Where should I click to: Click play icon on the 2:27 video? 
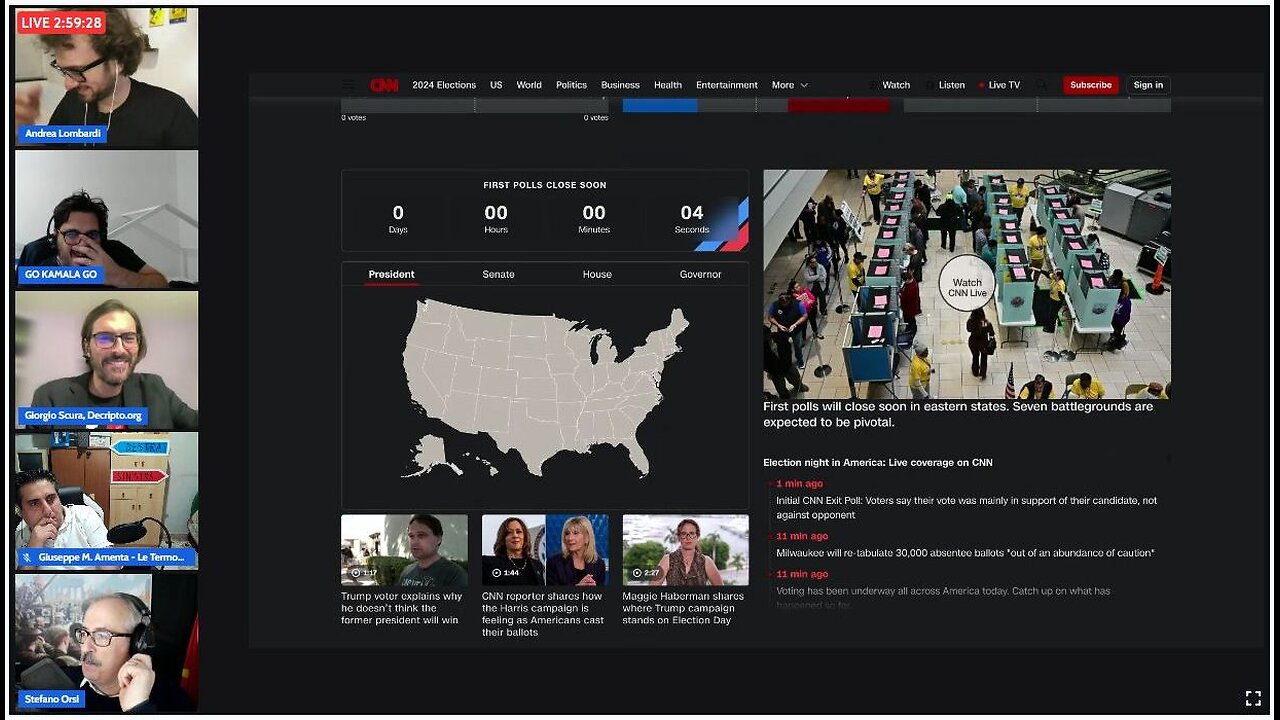coord(636,573)
